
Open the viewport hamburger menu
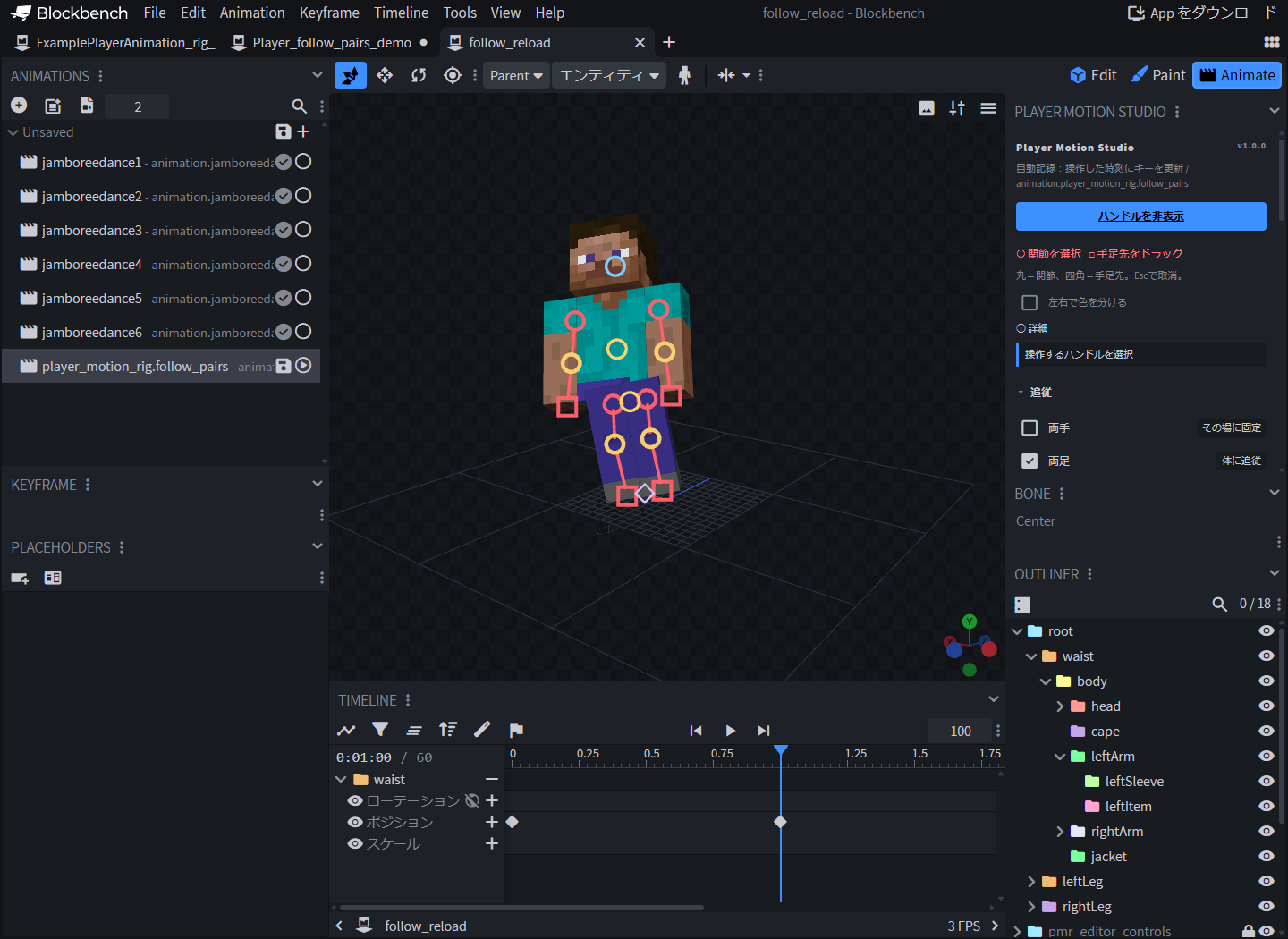point(988,108)
